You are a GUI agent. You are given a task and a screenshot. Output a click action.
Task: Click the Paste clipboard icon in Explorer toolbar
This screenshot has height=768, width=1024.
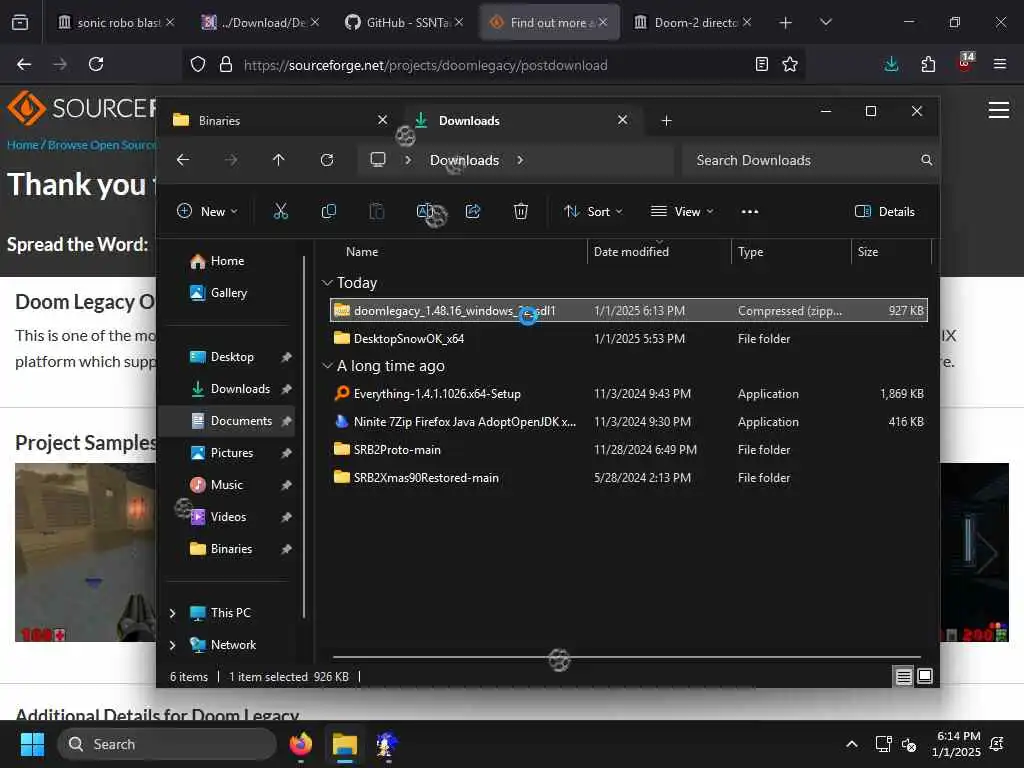377,211
